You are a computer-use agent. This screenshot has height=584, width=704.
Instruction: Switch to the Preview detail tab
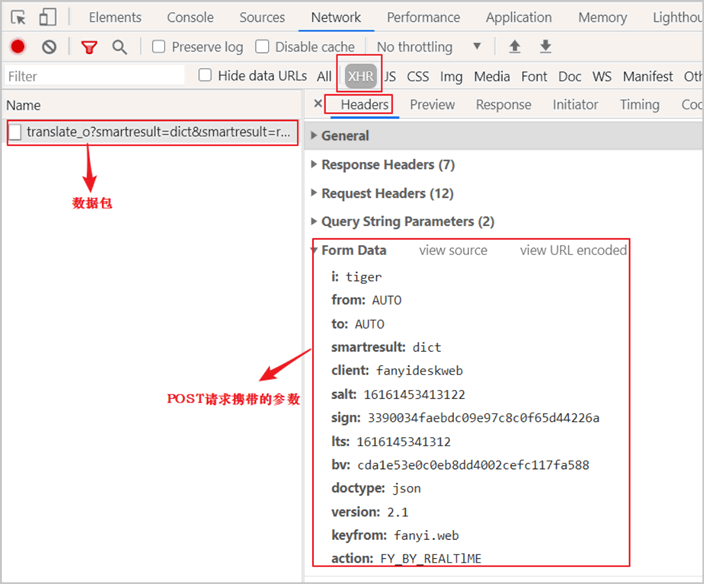432,104
